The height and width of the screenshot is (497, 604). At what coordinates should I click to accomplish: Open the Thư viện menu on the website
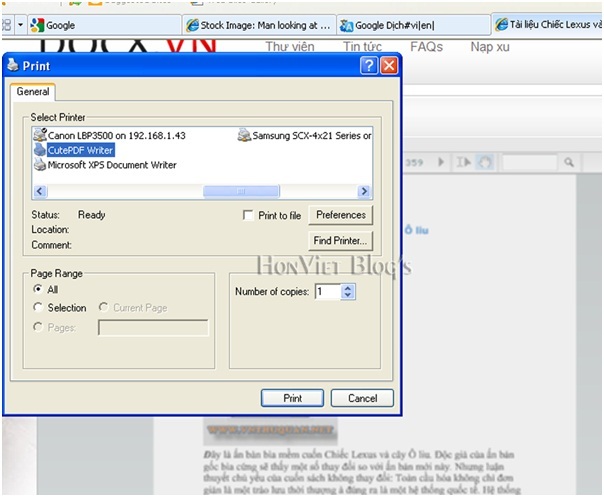coord(290,47)
